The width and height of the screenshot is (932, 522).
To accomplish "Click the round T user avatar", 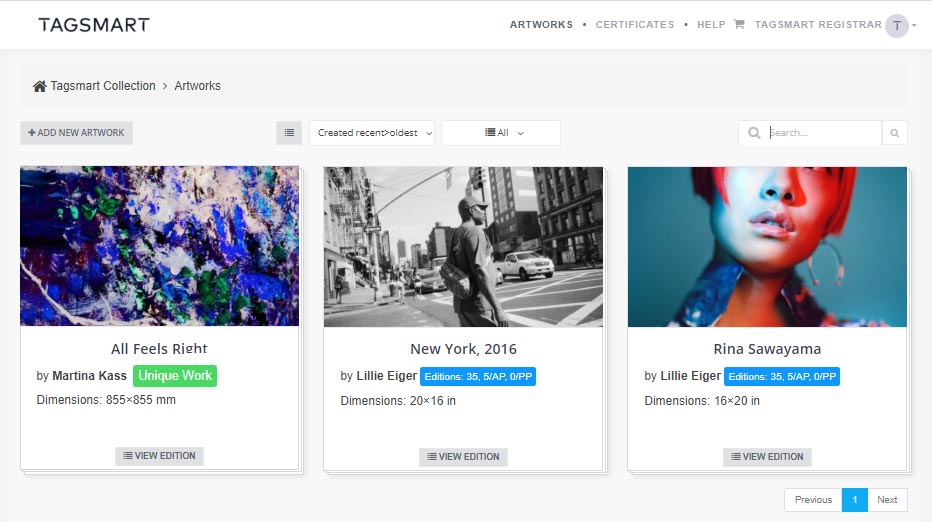I will 896,26.
